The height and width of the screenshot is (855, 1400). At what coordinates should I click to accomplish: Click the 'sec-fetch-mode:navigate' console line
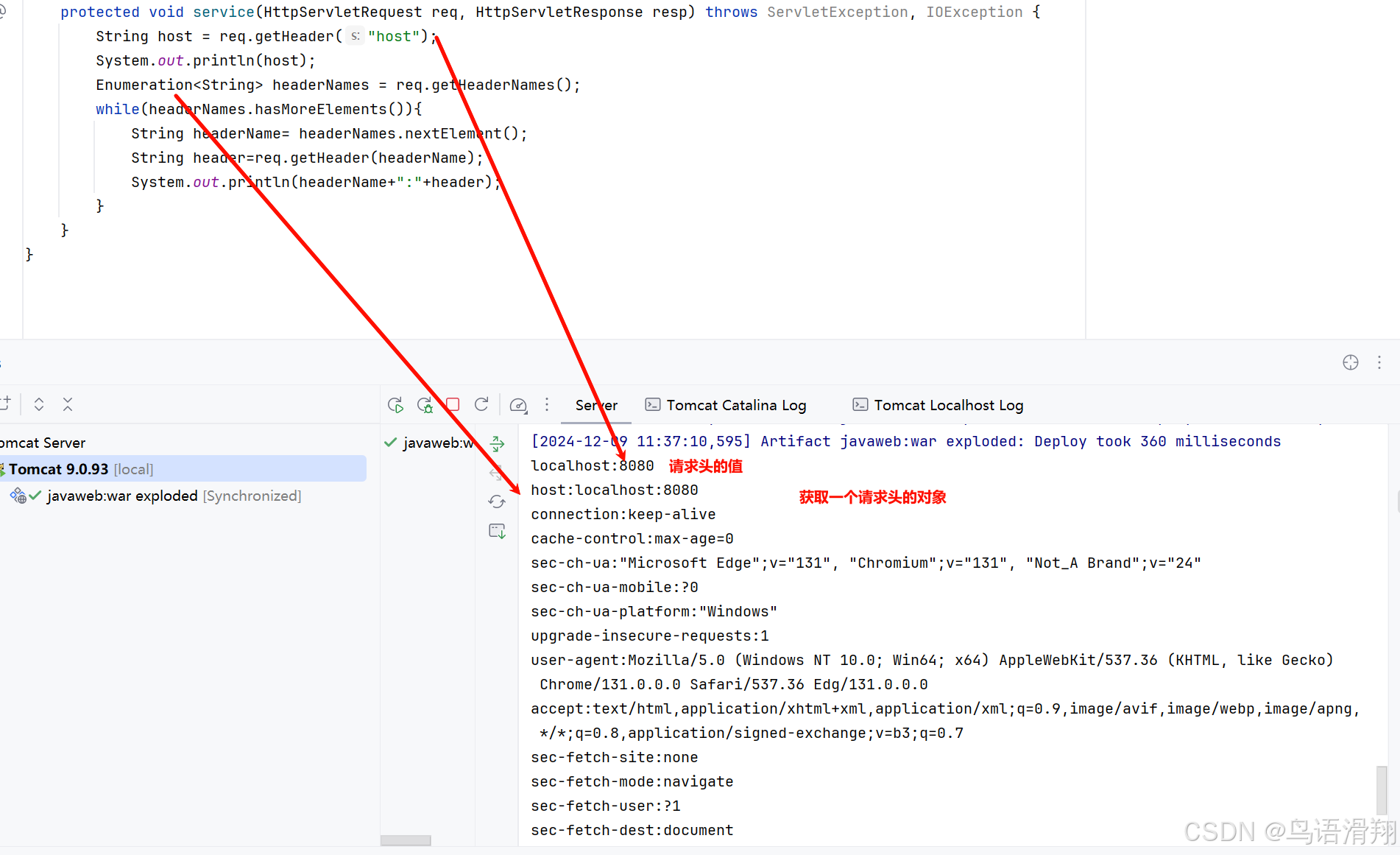click(632, 781)
